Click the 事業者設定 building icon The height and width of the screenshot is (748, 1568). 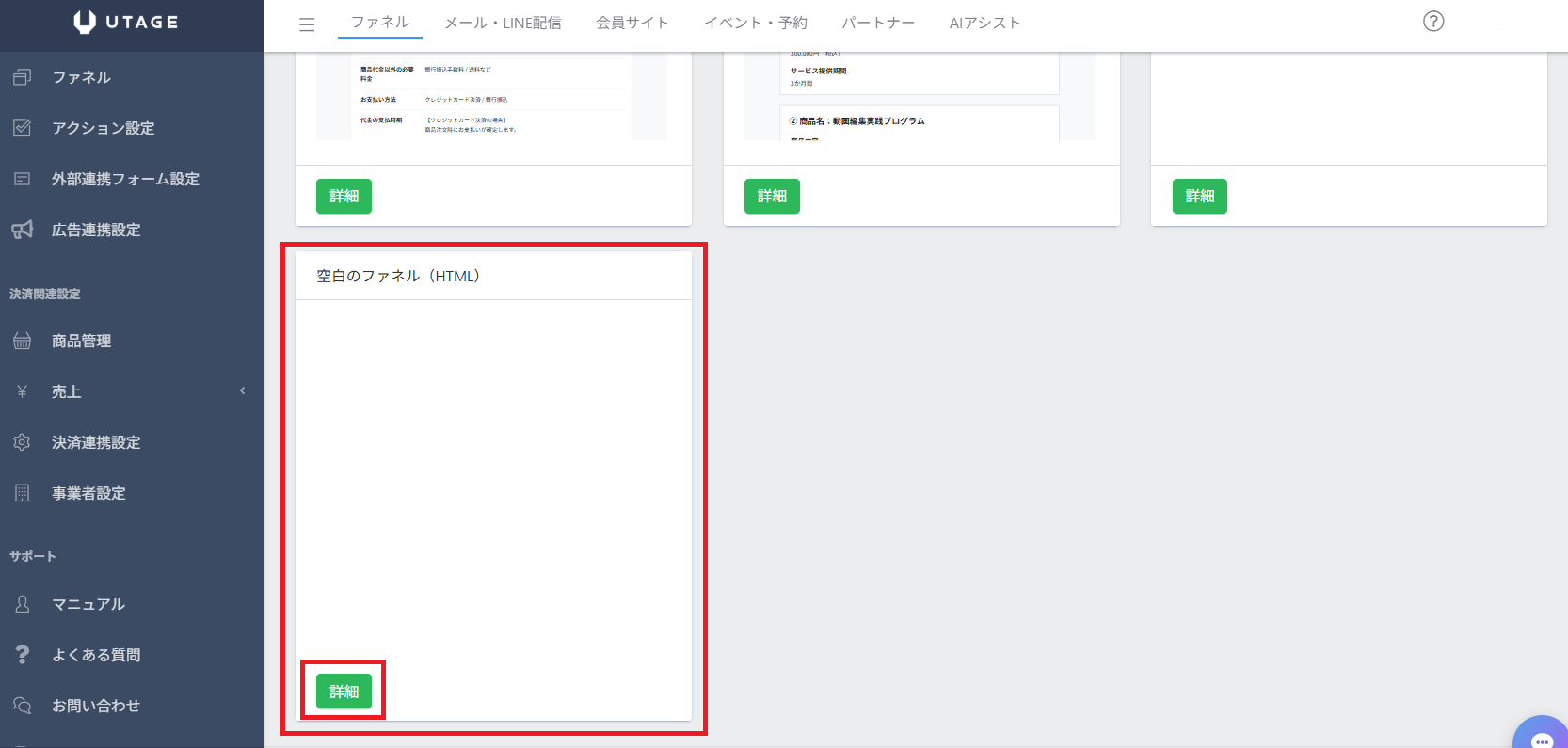coord(23,493)
